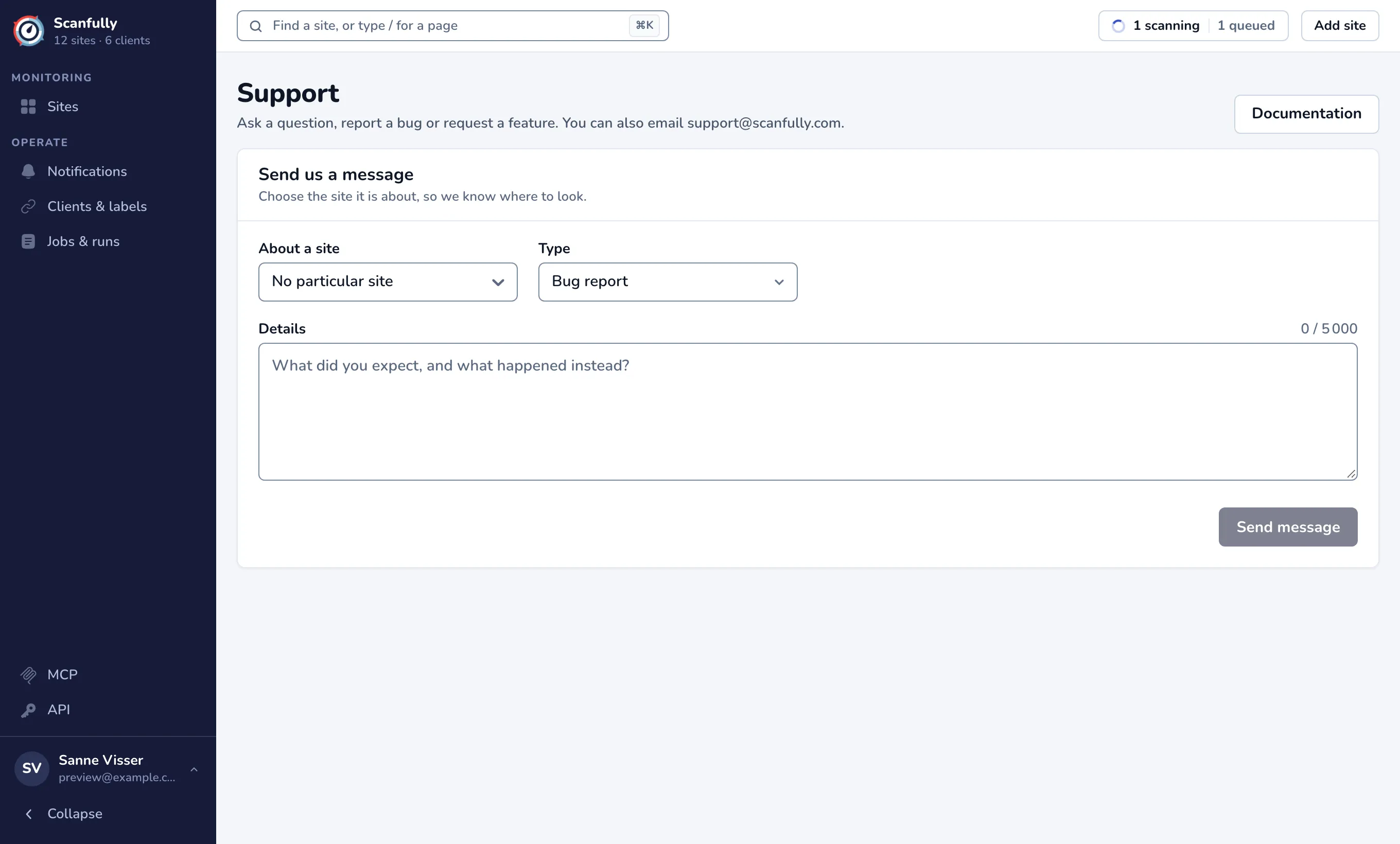The image size is (1400, 844).
Task: Open API page from sidebar
Action: (x=108, y=710)
